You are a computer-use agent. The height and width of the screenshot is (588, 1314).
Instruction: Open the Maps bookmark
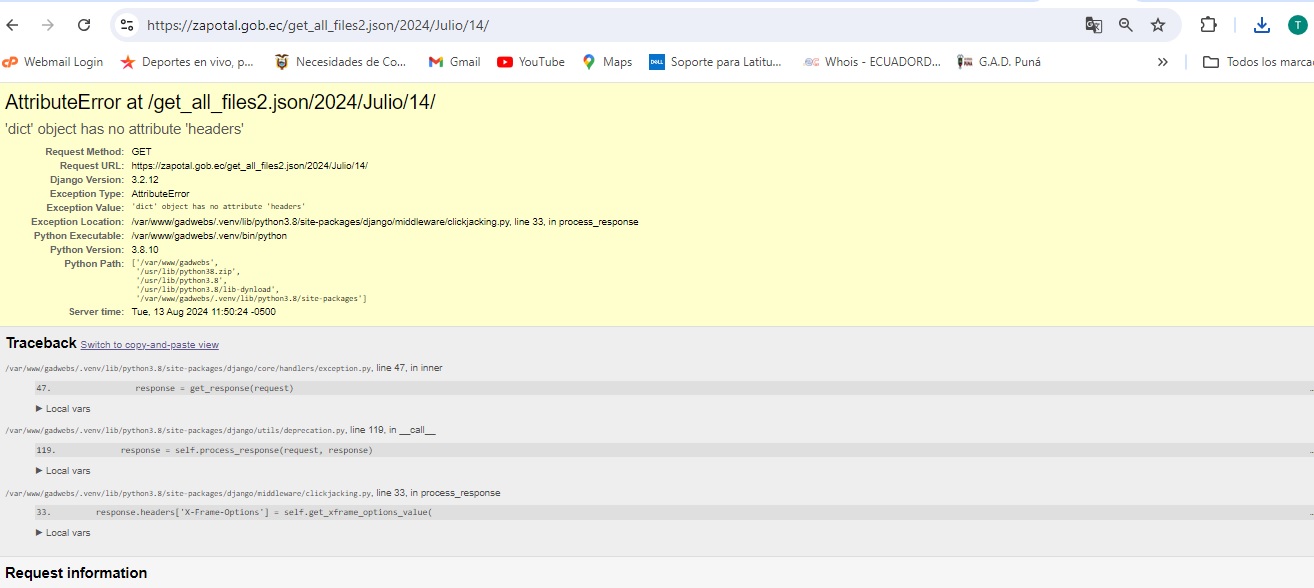tap(607, 62)
